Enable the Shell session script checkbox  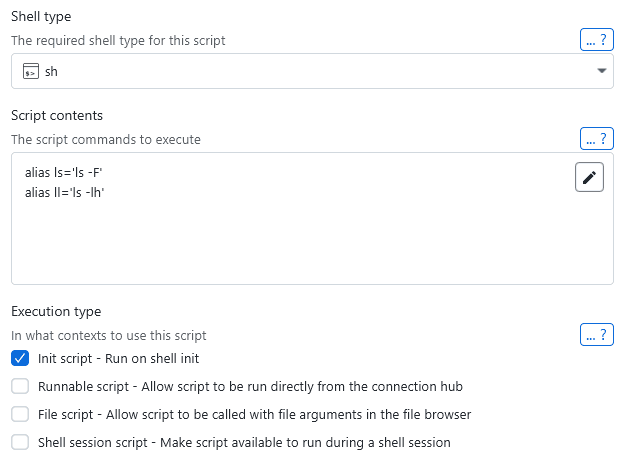(20, 442)
